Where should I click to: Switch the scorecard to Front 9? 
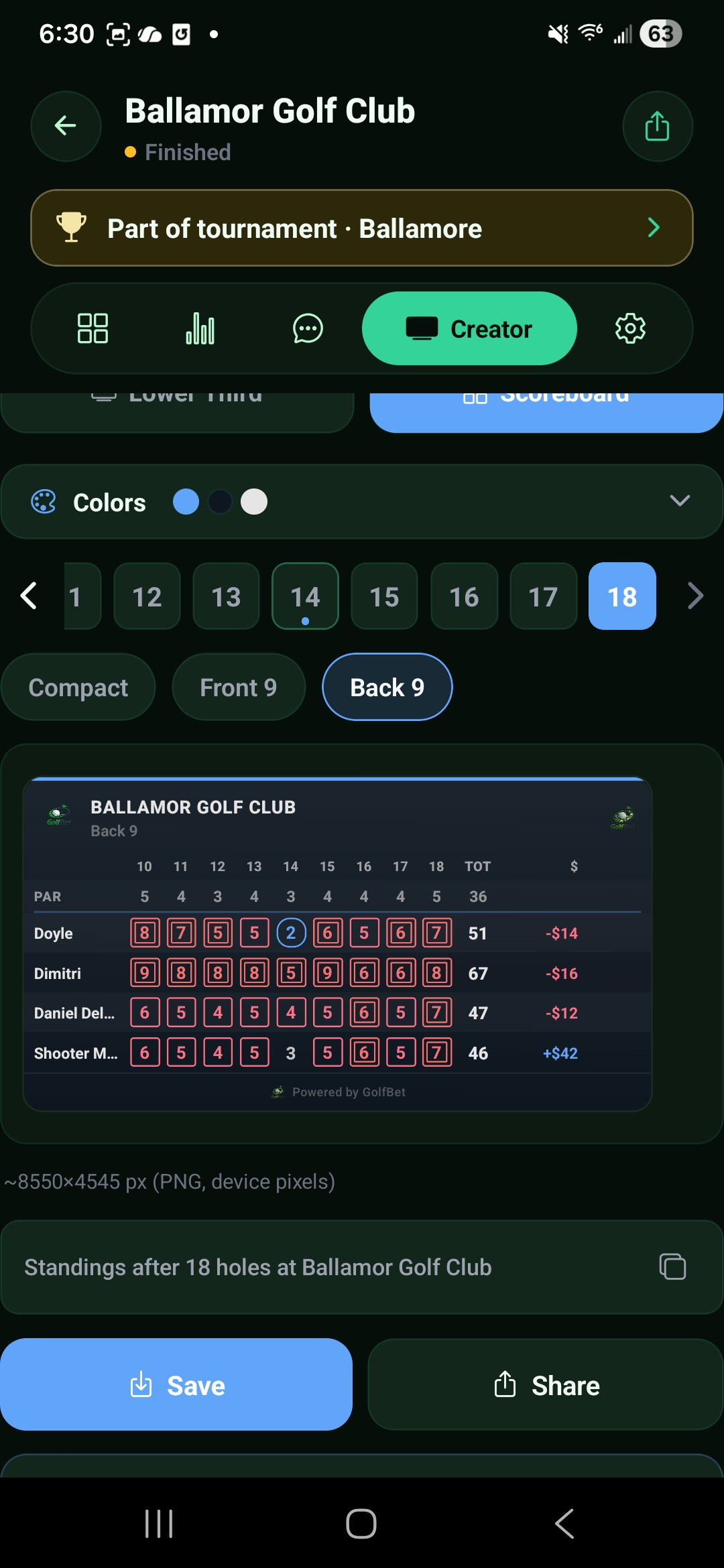(238, 687)
